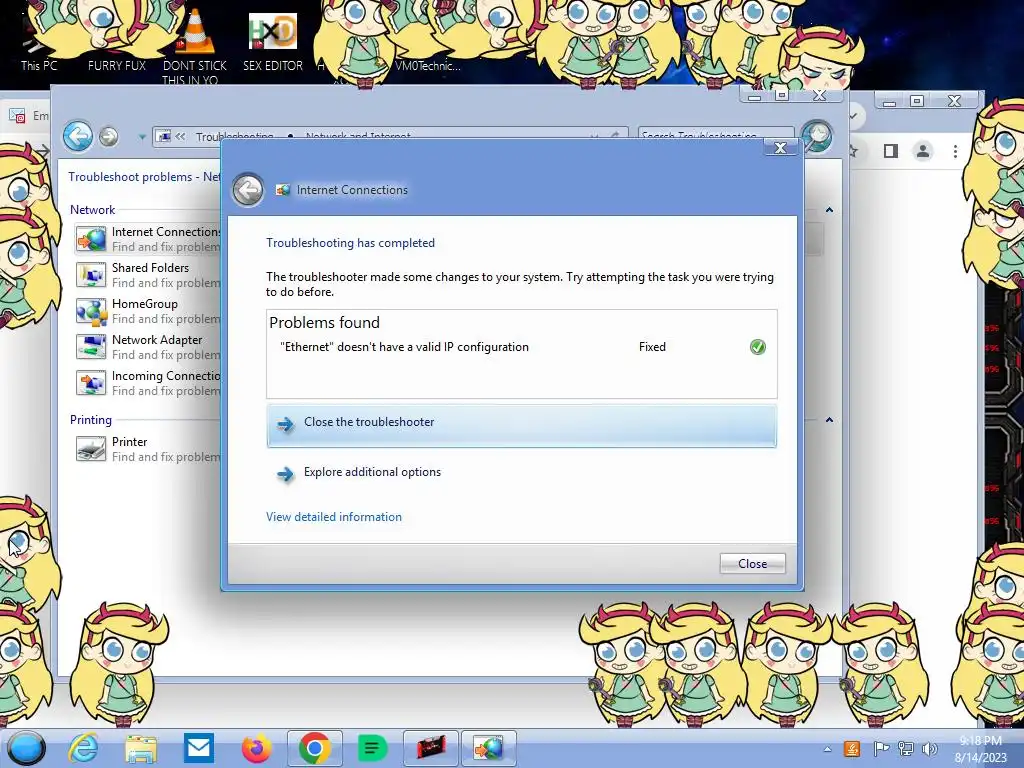Screen dimensions: 1024x768
Task: Click the taskbar clock showing 9:18 PM
Action: tap(980, 749)
